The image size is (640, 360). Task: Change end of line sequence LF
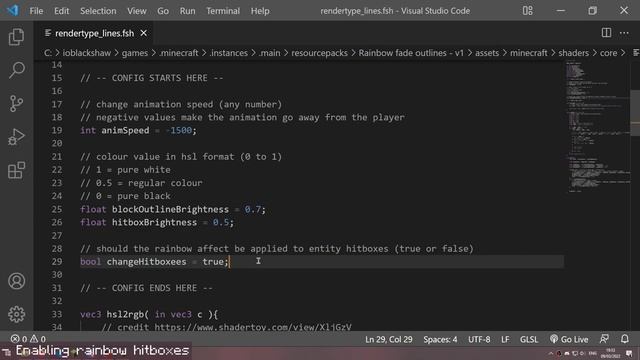point(505,339)
